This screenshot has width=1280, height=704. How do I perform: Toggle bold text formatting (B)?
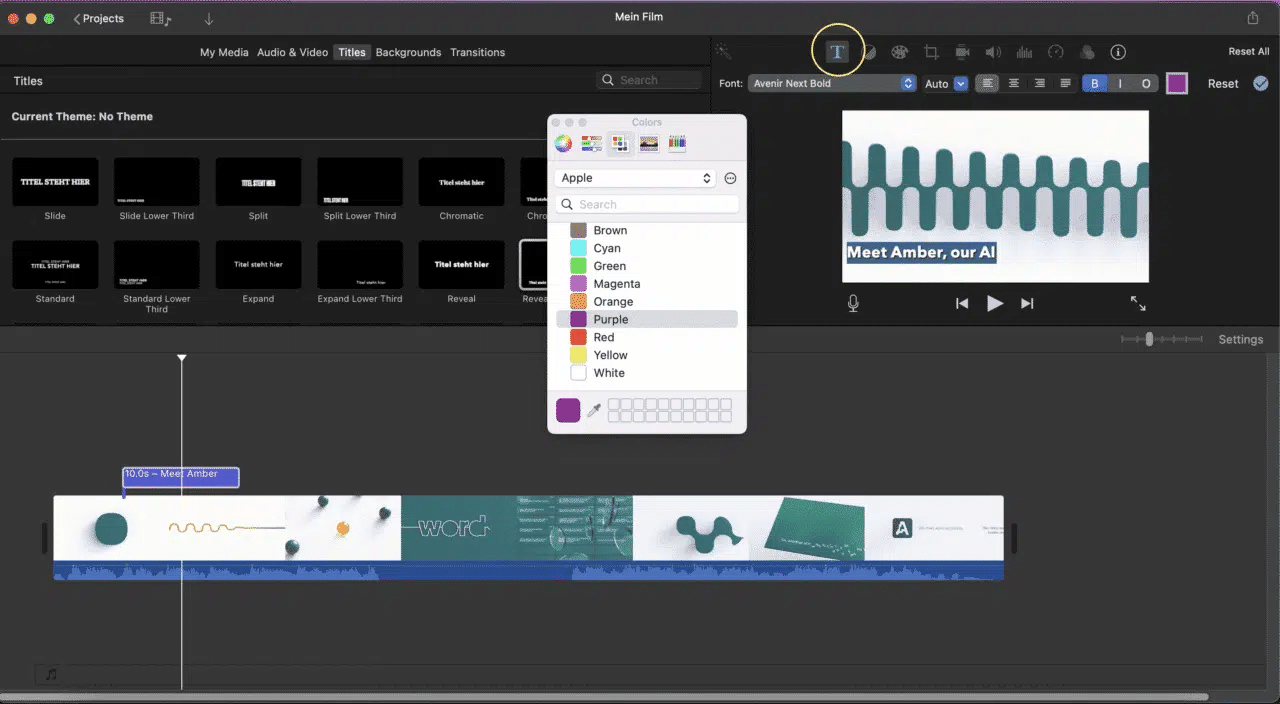(1094, 84)
